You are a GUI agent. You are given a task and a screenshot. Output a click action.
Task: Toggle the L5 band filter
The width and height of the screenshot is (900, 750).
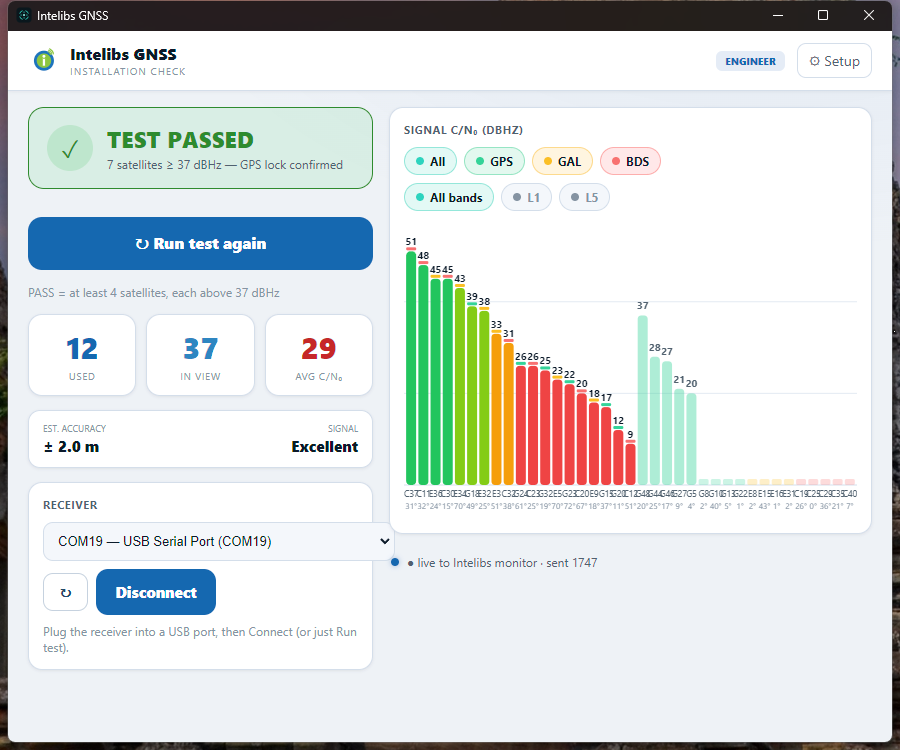(584, 197)
